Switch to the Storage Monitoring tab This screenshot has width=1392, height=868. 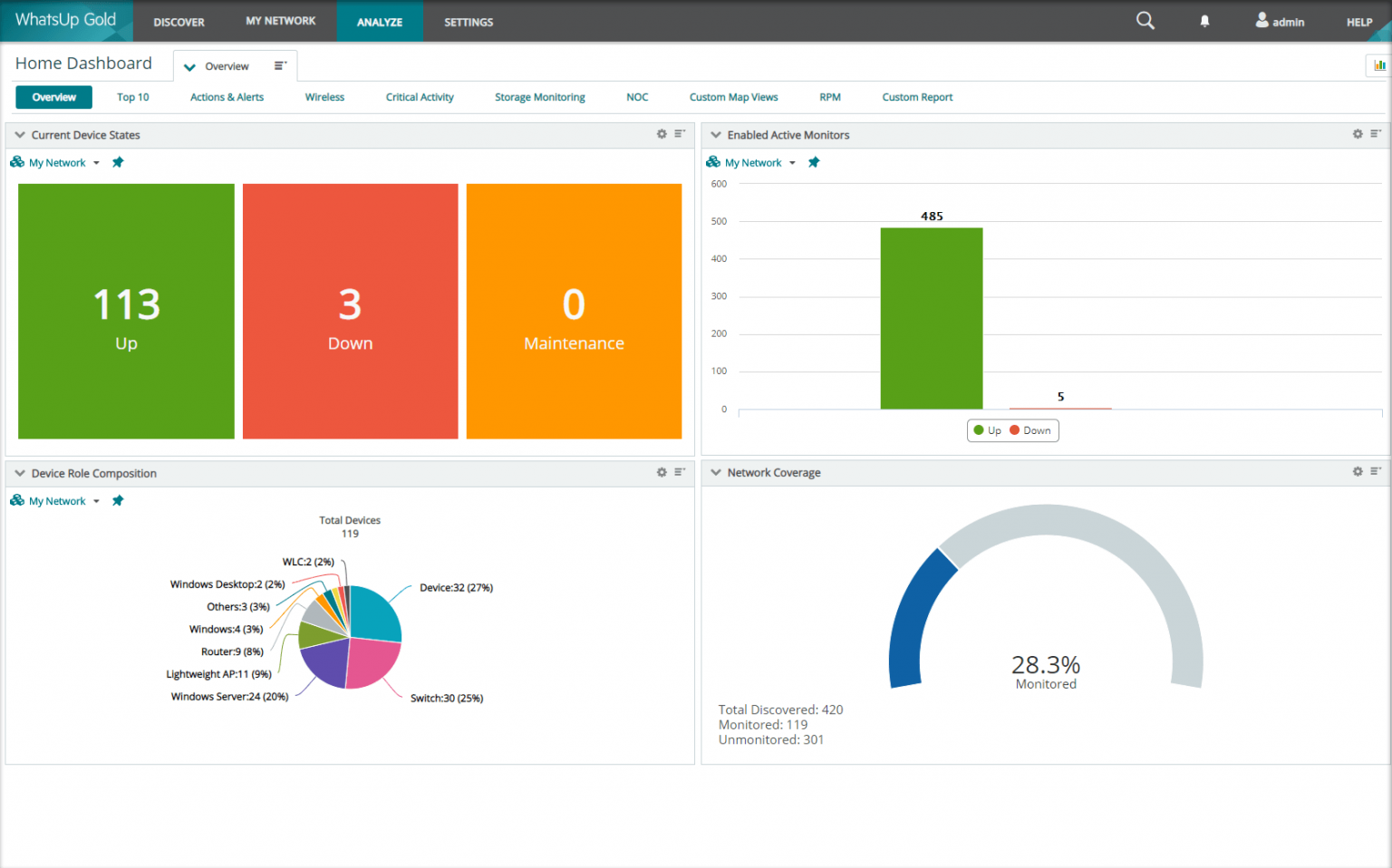point(539,97)
